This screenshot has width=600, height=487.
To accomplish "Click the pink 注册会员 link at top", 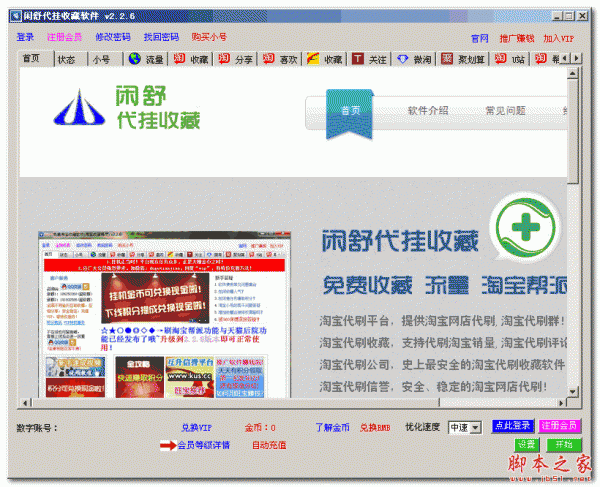I will coord(64,37).
